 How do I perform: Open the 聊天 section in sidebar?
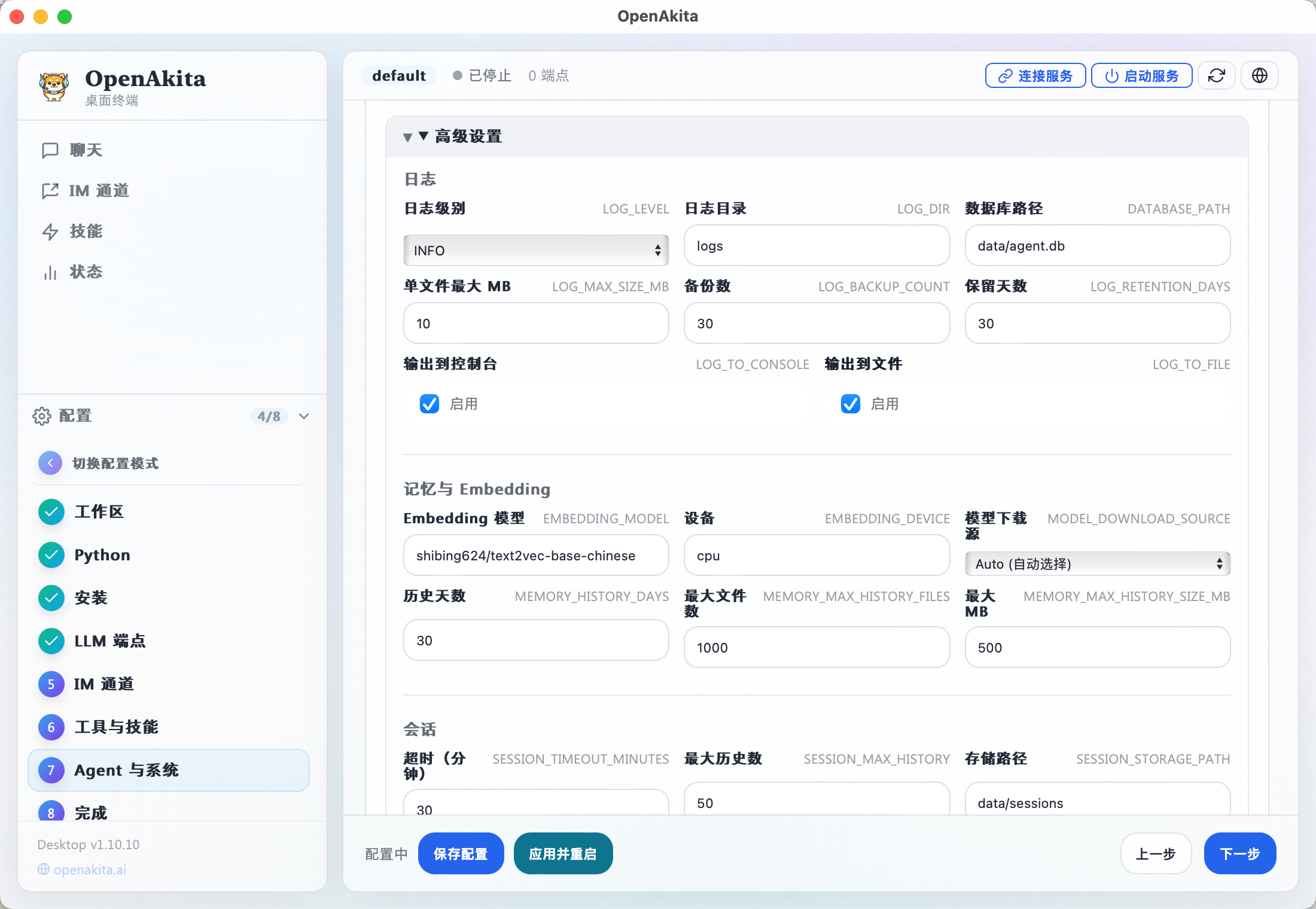tap(84, 150)
